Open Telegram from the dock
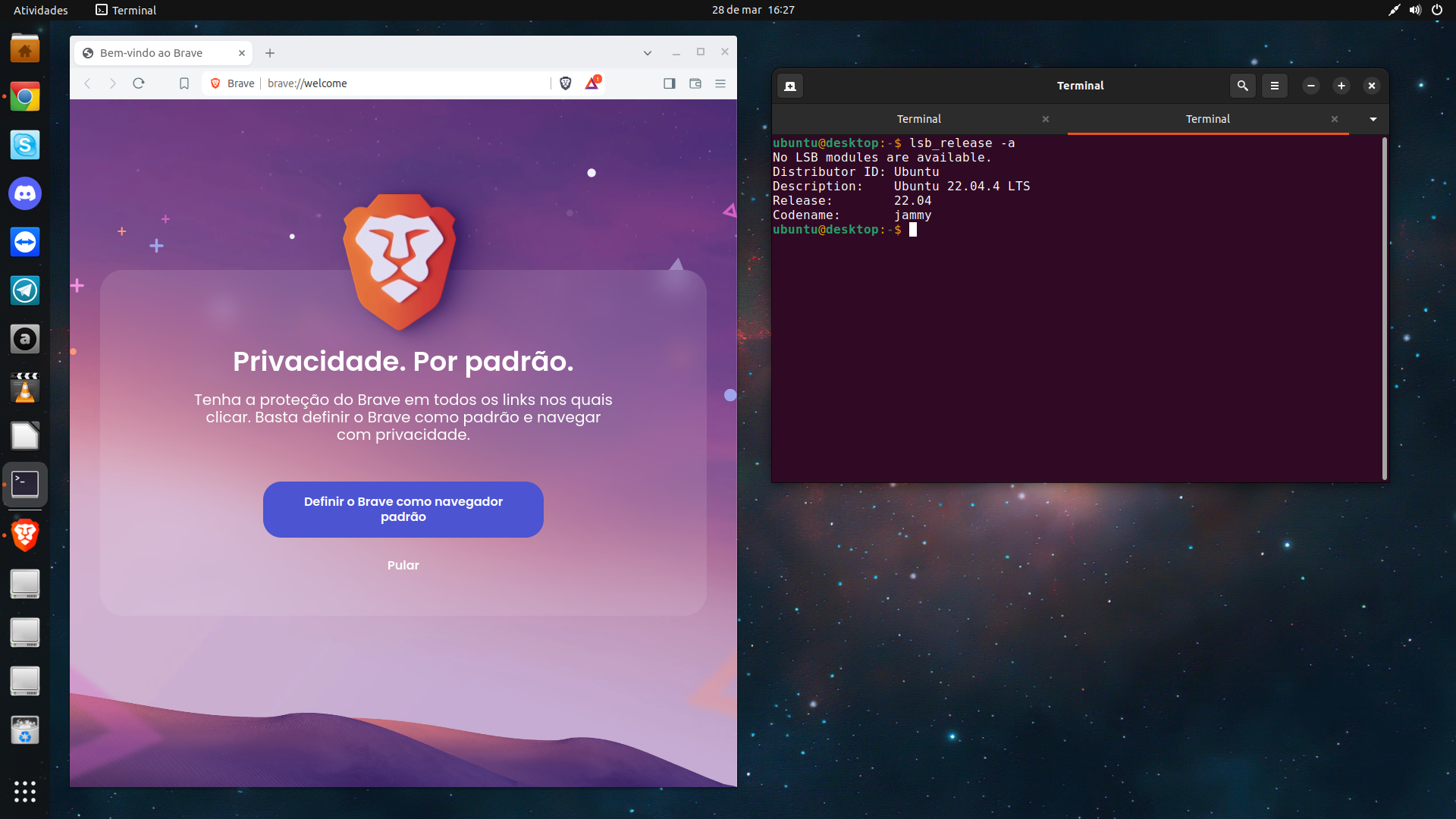1456x819 pixels. click(25, 290)
